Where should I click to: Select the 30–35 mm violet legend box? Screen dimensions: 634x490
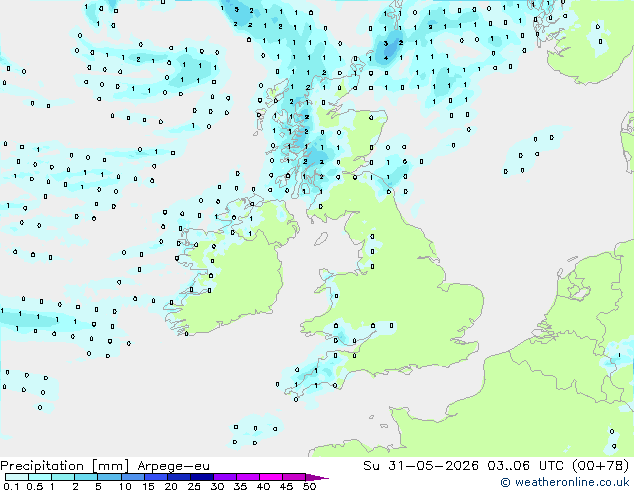225,477
